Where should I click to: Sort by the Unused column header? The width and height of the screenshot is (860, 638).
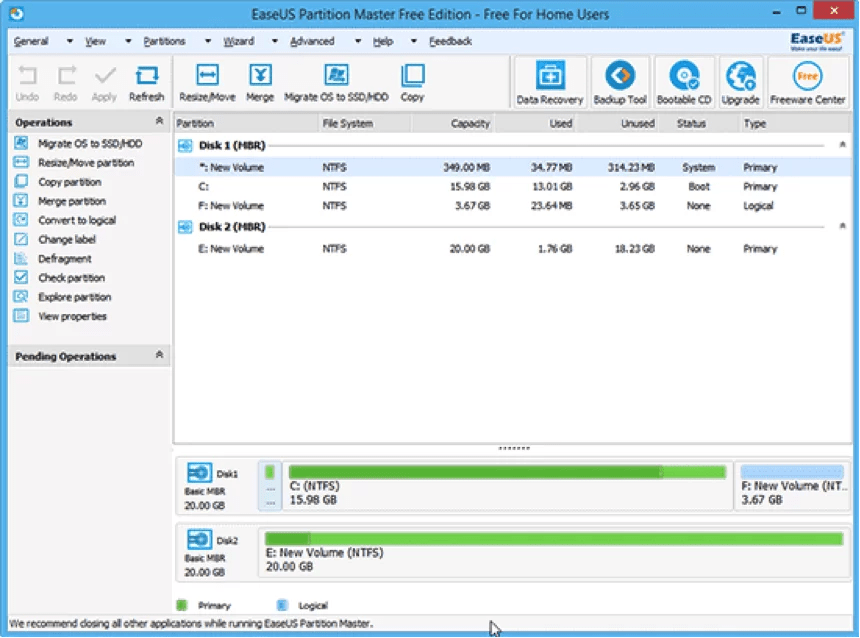tap(618, 123)
